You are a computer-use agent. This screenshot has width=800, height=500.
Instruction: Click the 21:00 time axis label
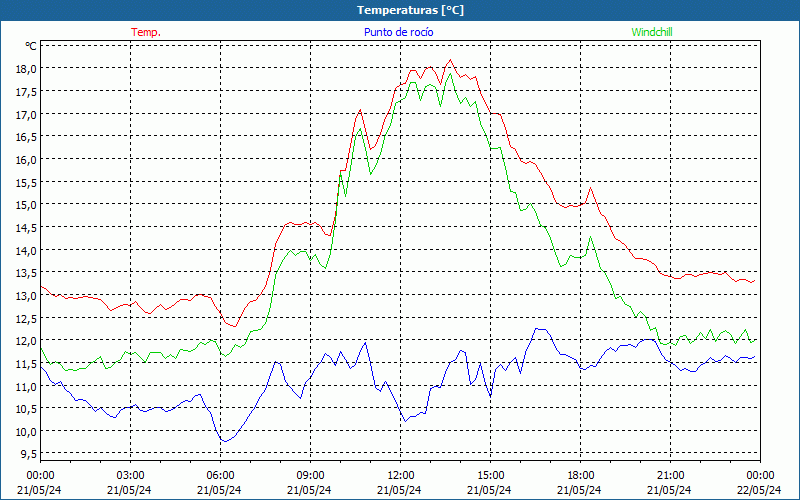click(670, 475)
